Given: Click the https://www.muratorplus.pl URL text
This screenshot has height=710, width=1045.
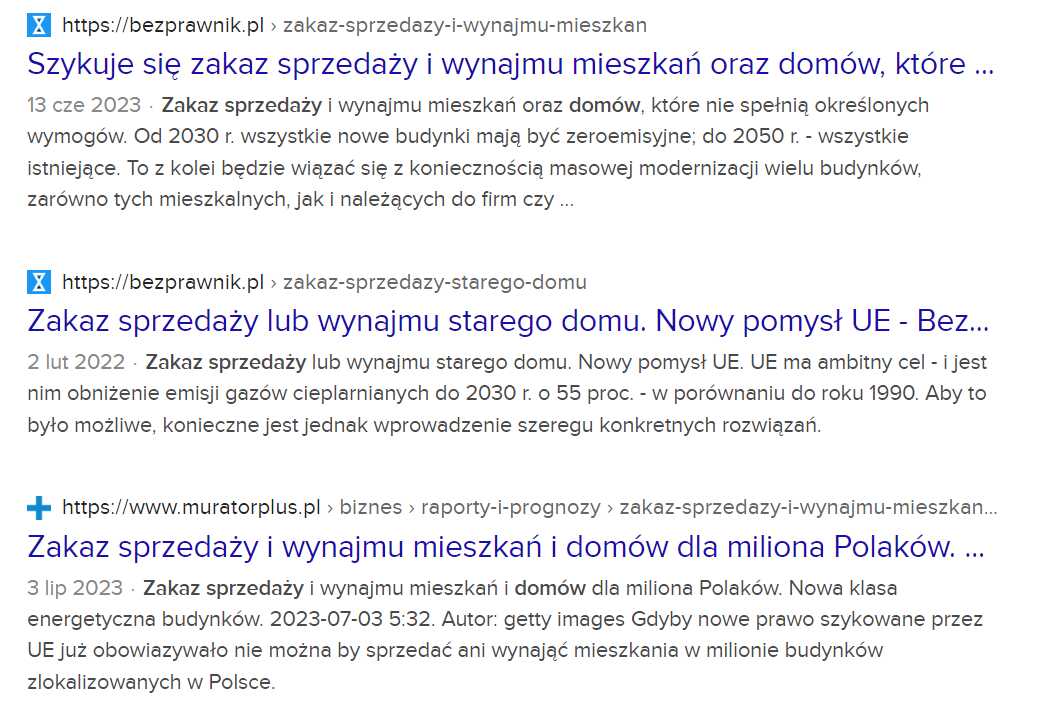Looking at the screenshot, I should point(191,507).
